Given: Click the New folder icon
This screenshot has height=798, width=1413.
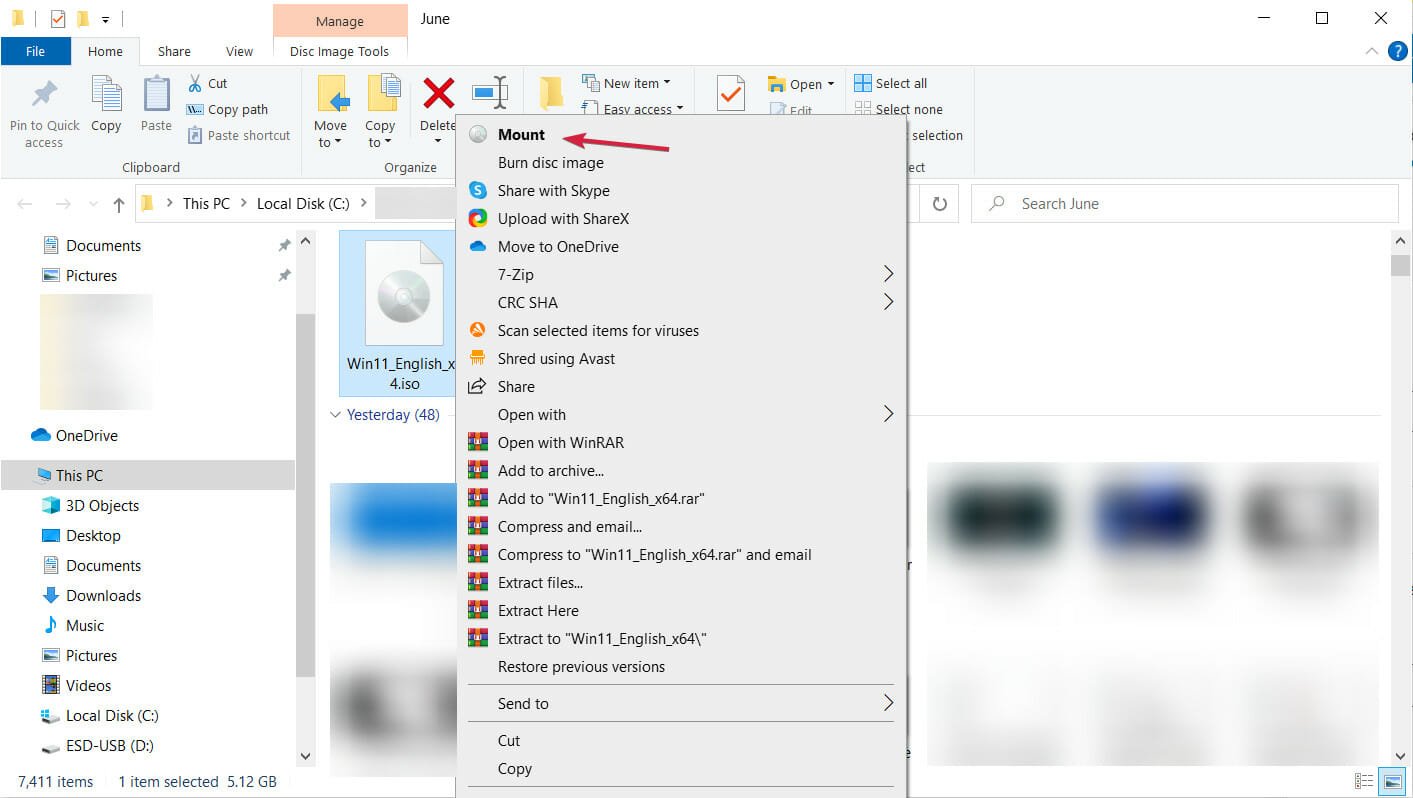Looking at the screenshot, I should click(x=551, y=92).
